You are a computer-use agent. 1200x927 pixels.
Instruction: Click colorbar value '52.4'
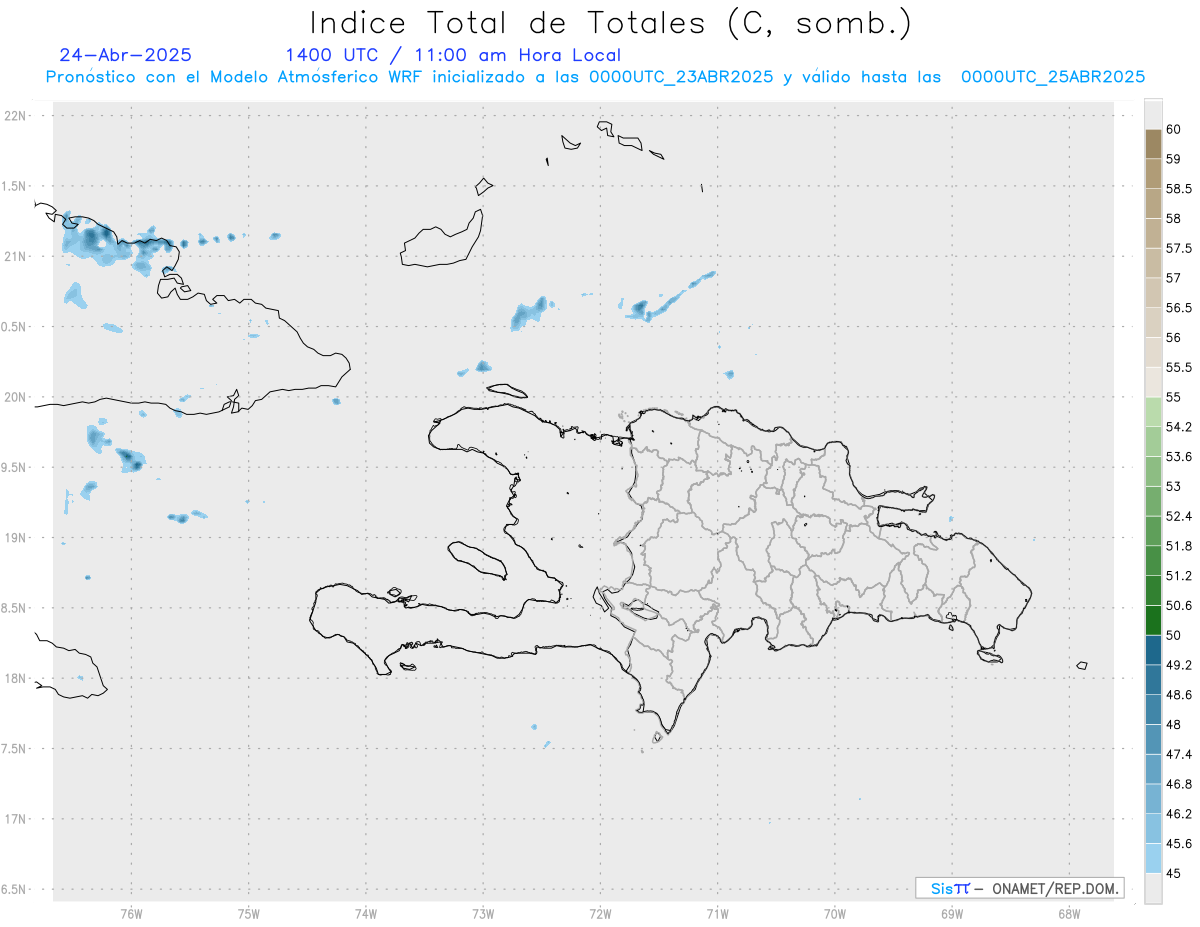[x=1179, y=516]
